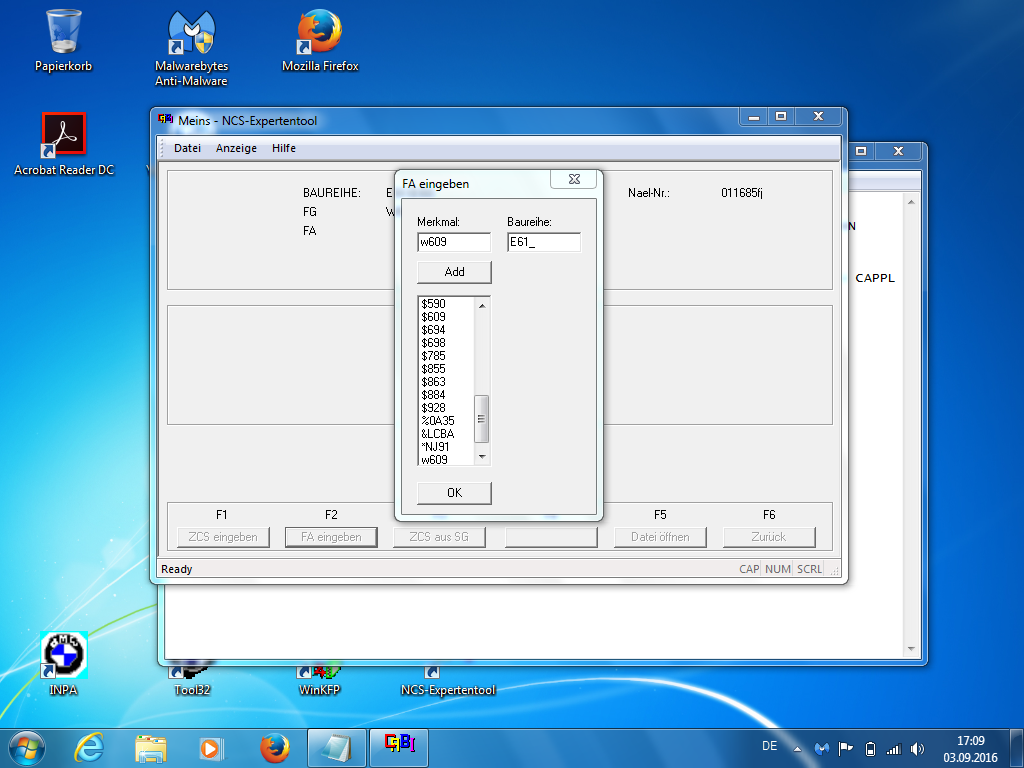Screen dimensions: 1024x768
Task: Open the volume speaker tray icon
Action: (x=918, y=749)
